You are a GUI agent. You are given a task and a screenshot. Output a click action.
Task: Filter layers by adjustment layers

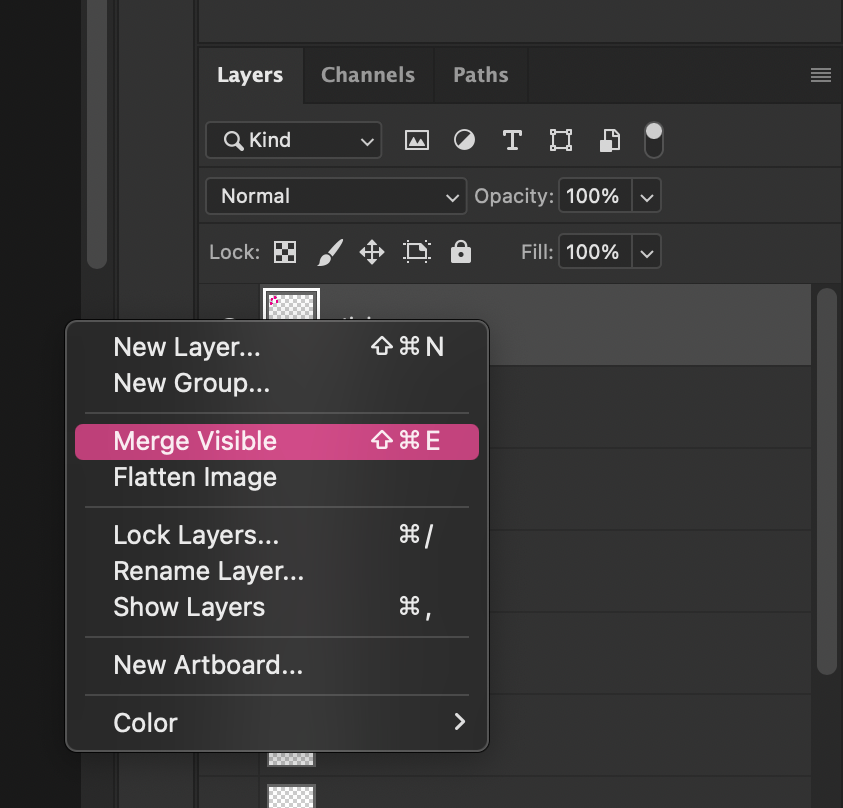click(x=464, y=140)
